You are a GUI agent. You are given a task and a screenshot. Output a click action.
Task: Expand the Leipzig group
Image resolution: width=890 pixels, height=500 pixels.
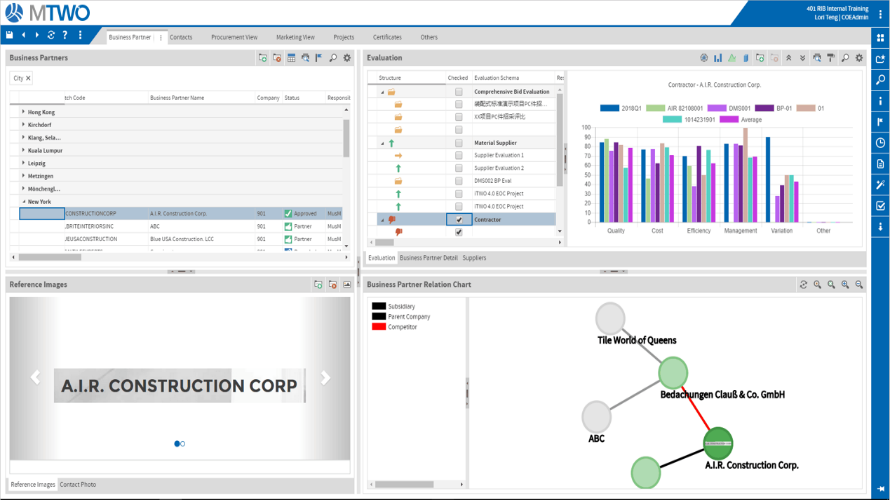(x=23, y=163)
